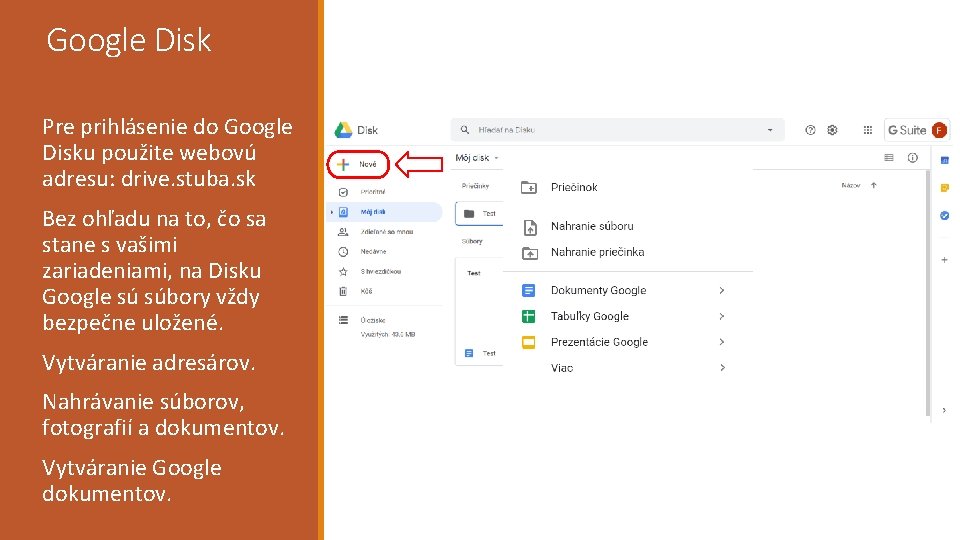Click the add-ons plus icon in side panel
The height and width of the screenshot is (540, 960).
(x=945, y=260)
